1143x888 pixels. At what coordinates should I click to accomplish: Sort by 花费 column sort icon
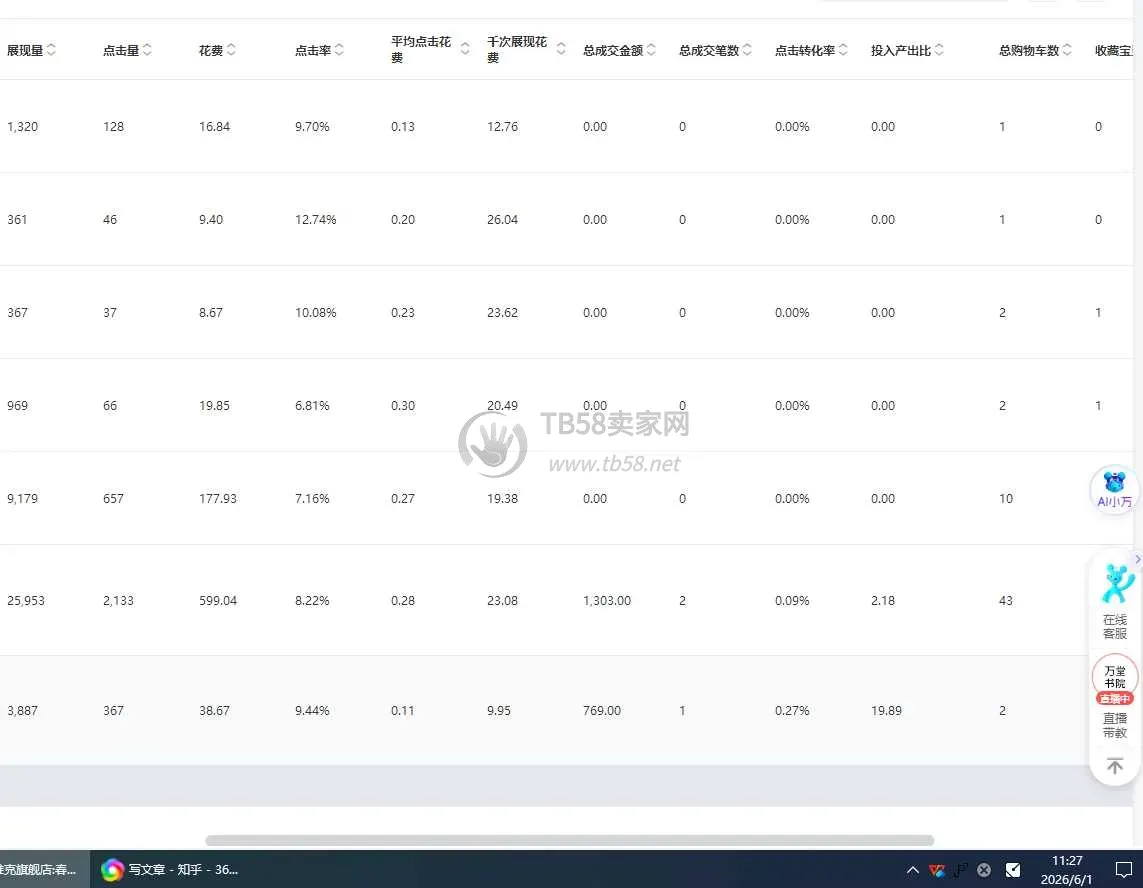(x=231, y=50)
